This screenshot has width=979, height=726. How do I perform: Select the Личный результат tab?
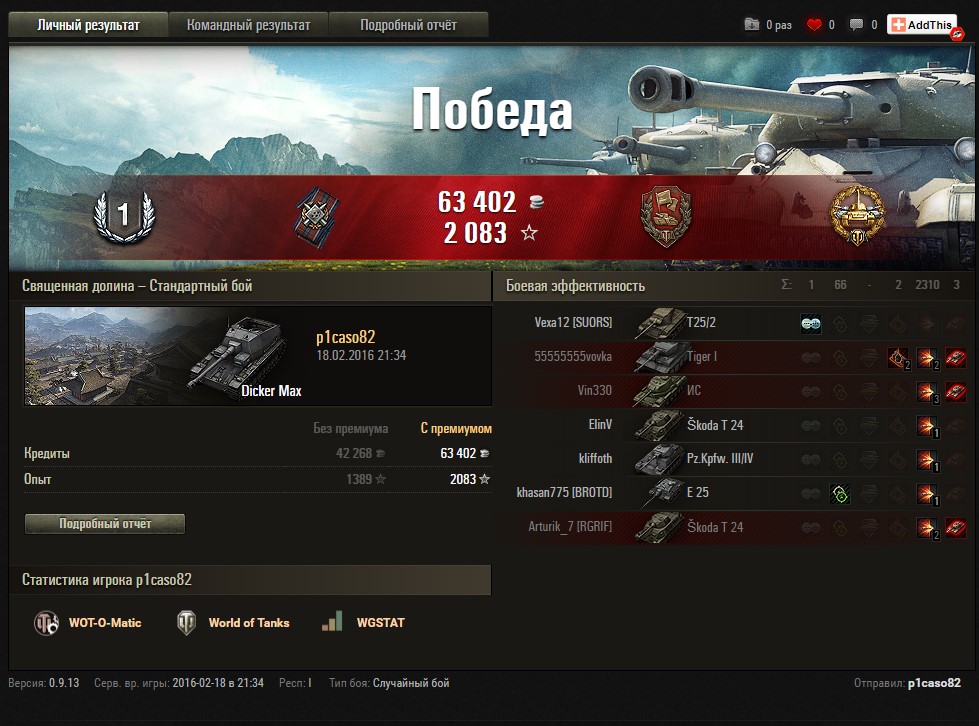pyautogui.click(x=88, y=25)
